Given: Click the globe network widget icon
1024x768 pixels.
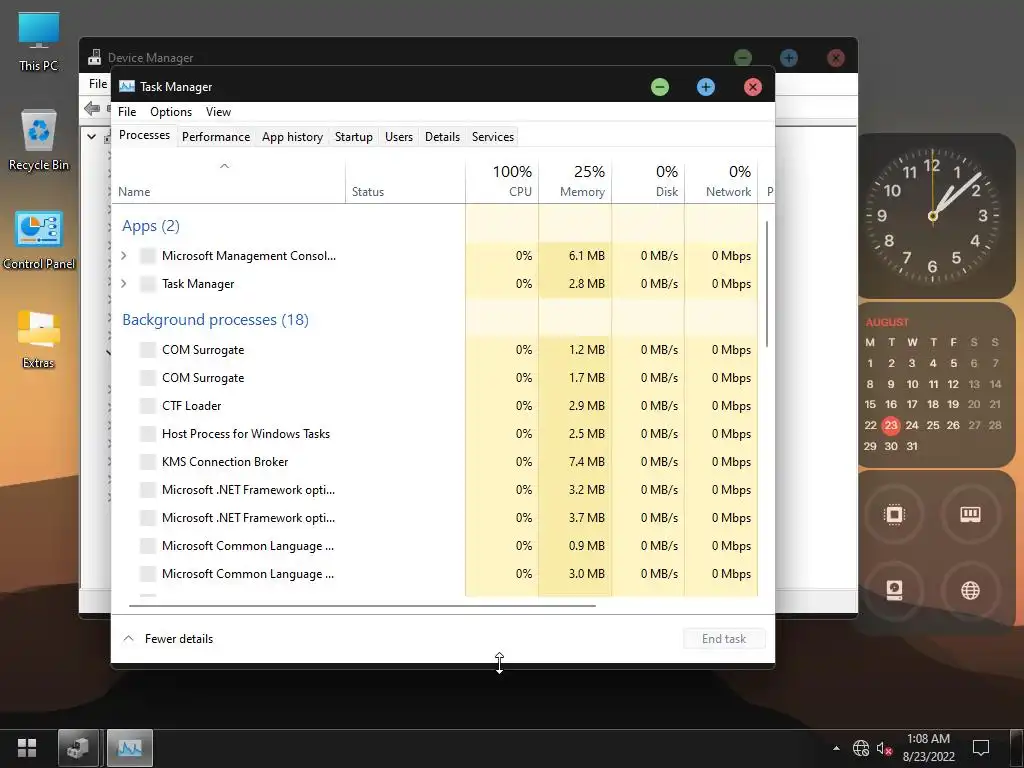Looking at the screenshot, I should 970,590.
